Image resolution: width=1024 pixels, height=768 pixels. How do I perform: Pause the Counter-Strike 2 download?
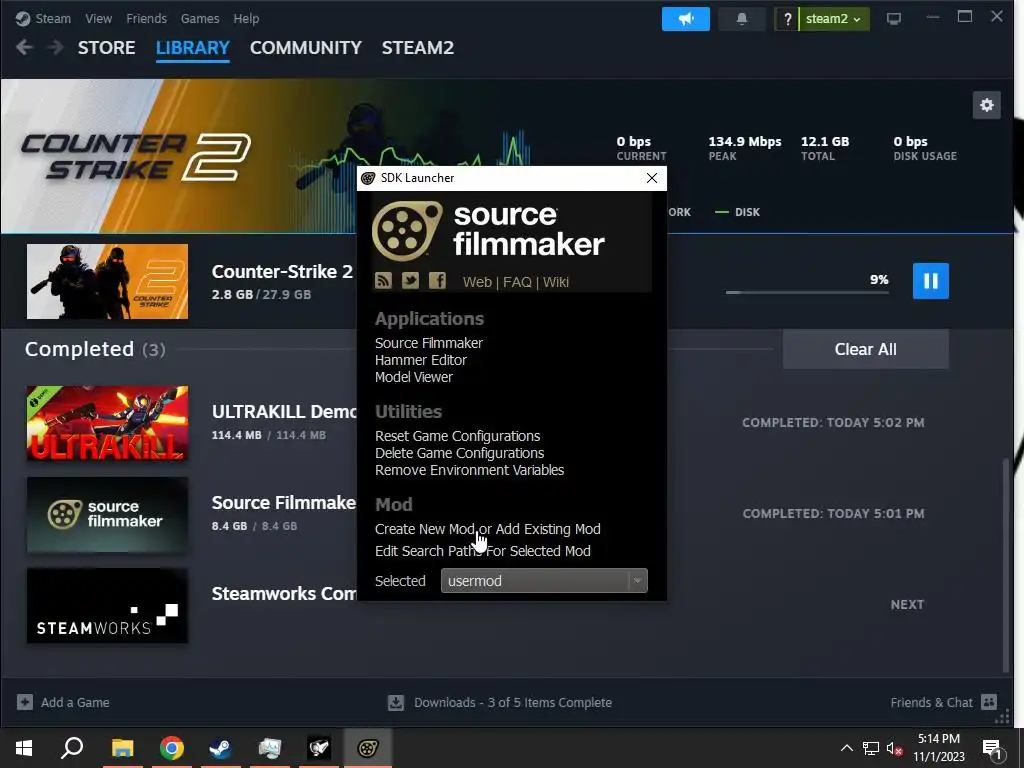(x=931, y=281)
